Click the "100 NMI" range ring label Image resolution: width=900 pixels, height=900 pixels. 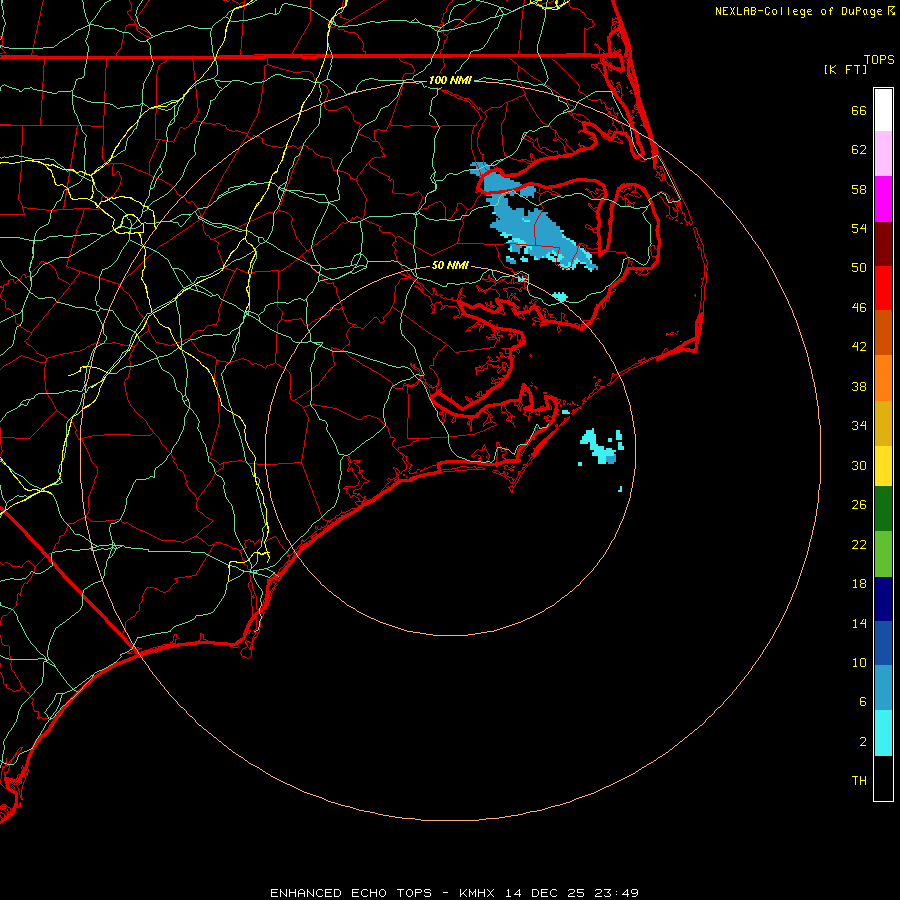click(450, 80)
